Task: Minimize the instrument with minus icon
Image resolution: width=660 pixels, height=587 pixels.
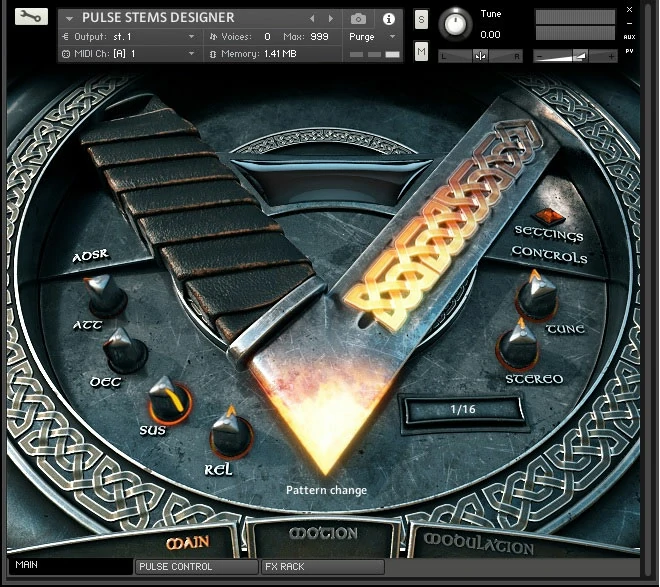Action: click(629, 24)
